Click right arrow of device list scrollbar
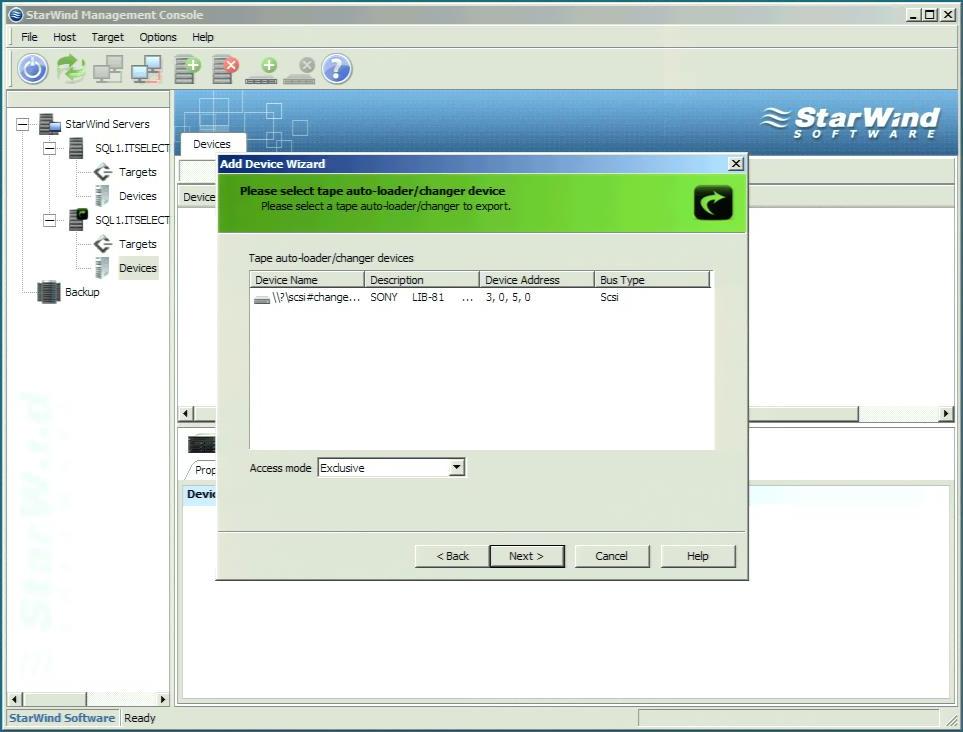This screenshot has height=732, width=963. pos(946,414)
